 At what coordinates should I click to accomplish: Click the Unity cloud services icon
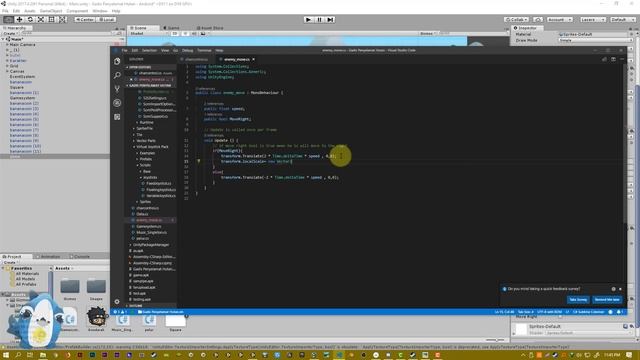pyautogui.click(x=538, y=19)
